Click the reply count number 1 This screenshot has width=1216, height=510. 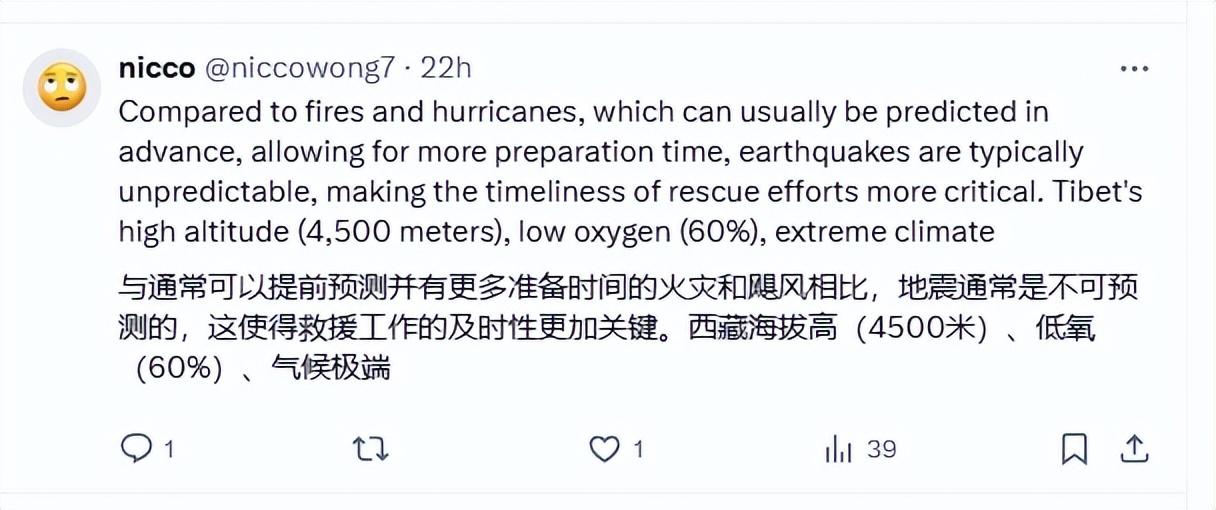[x=169, y=450]
